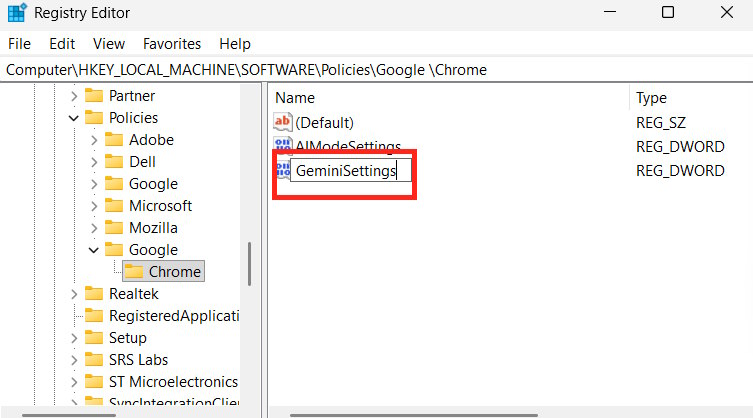Open the Help menu
The height and width of the screenshot is (418, 753).
[x=235, y=44]
